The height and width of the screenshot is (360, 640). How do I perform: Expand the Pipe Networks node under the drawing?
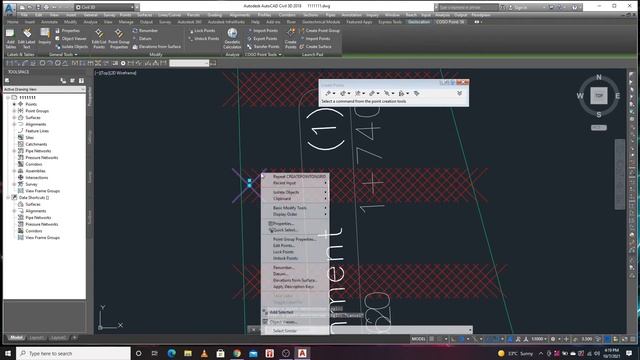pyautogui.click(x=14, y=151)
